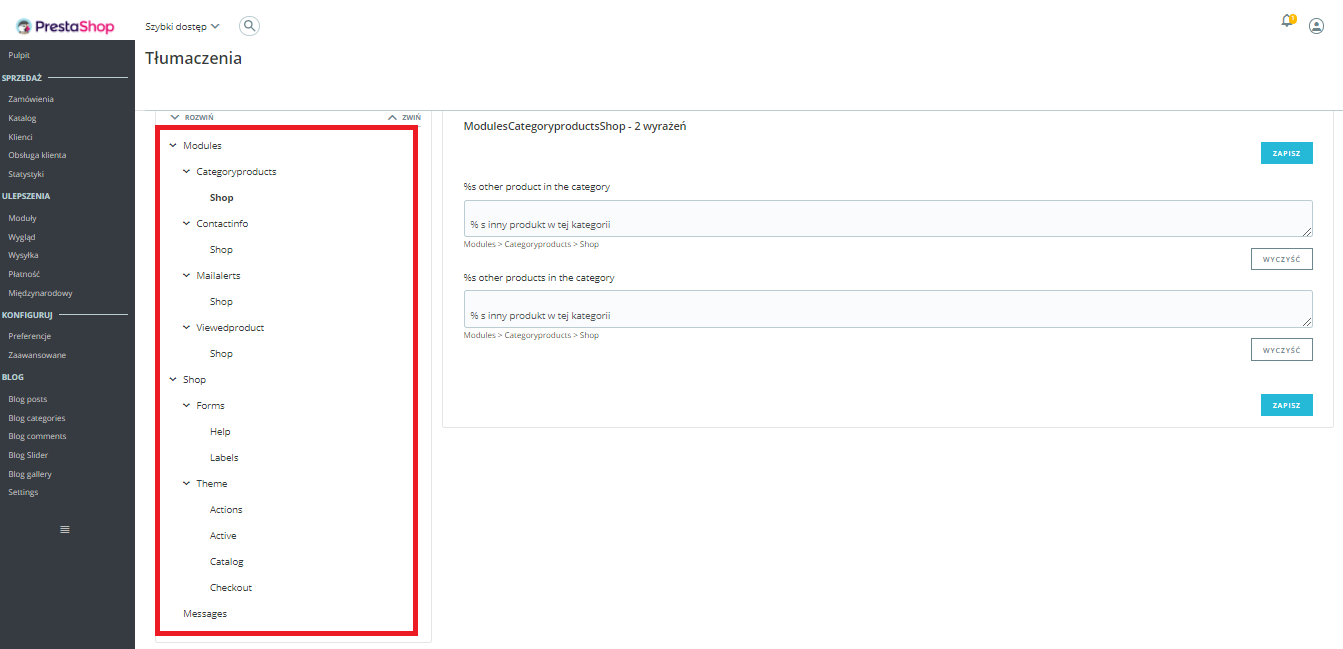
Task: Select Labels under Forms
Action: (224, 458)
